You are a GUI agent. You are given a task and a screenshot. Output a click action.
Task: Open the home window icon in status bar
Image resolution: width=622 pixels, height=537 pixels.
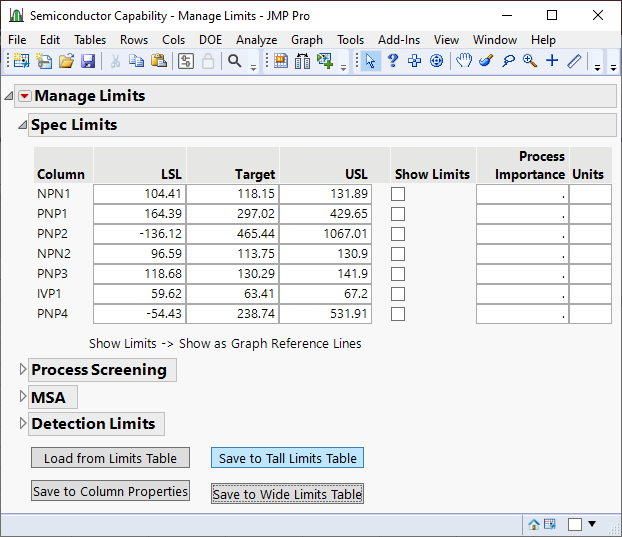[534, 524]
